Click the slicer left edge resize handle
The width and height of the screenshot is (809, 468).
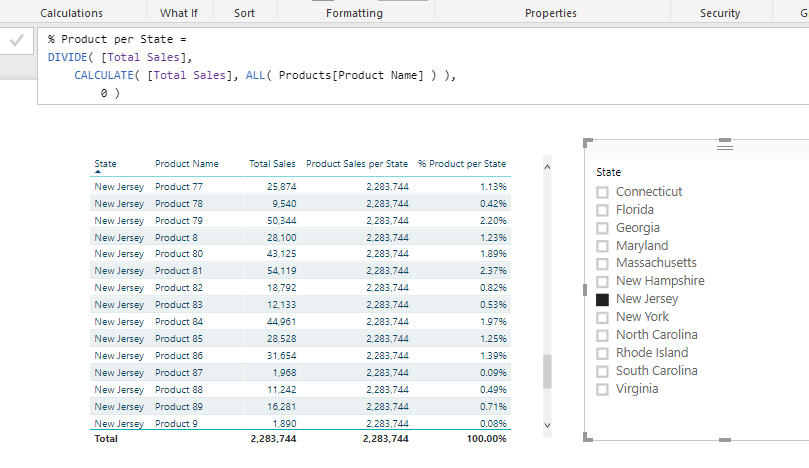coord(585,290)
